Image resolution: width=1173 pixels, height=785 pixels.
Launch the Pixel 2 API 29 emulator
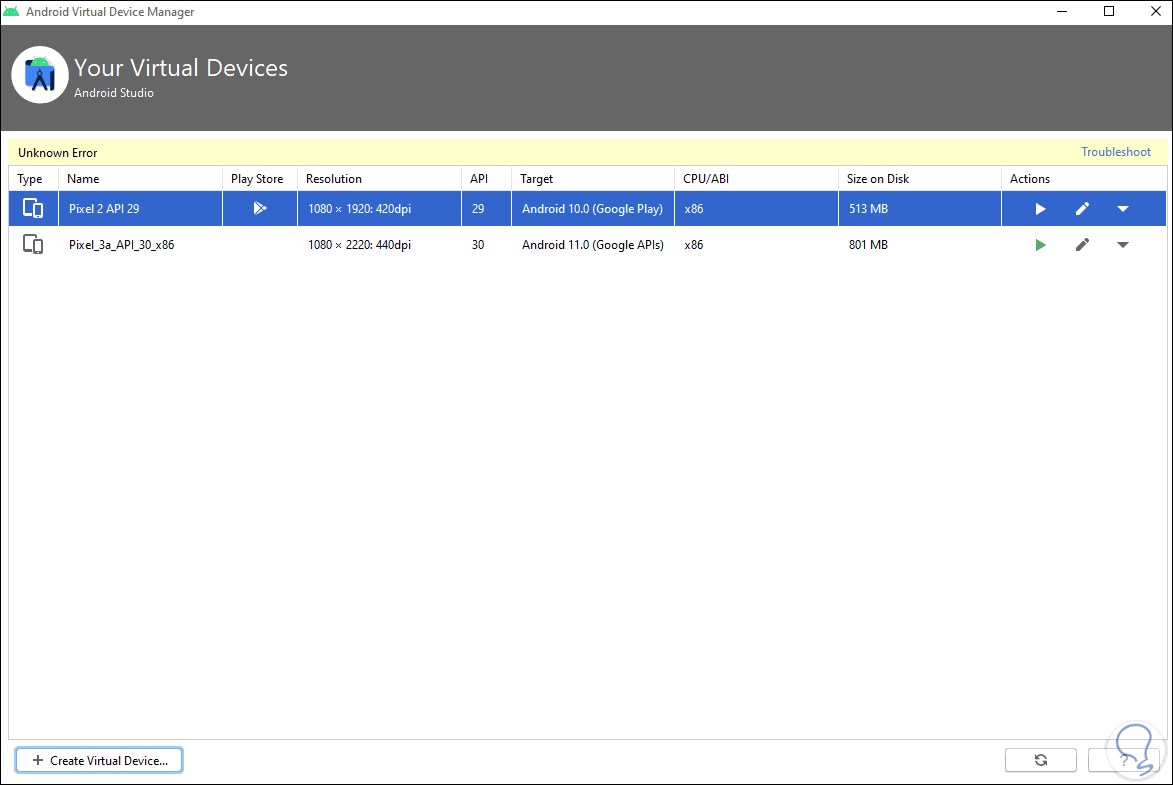click(1040, 209)
